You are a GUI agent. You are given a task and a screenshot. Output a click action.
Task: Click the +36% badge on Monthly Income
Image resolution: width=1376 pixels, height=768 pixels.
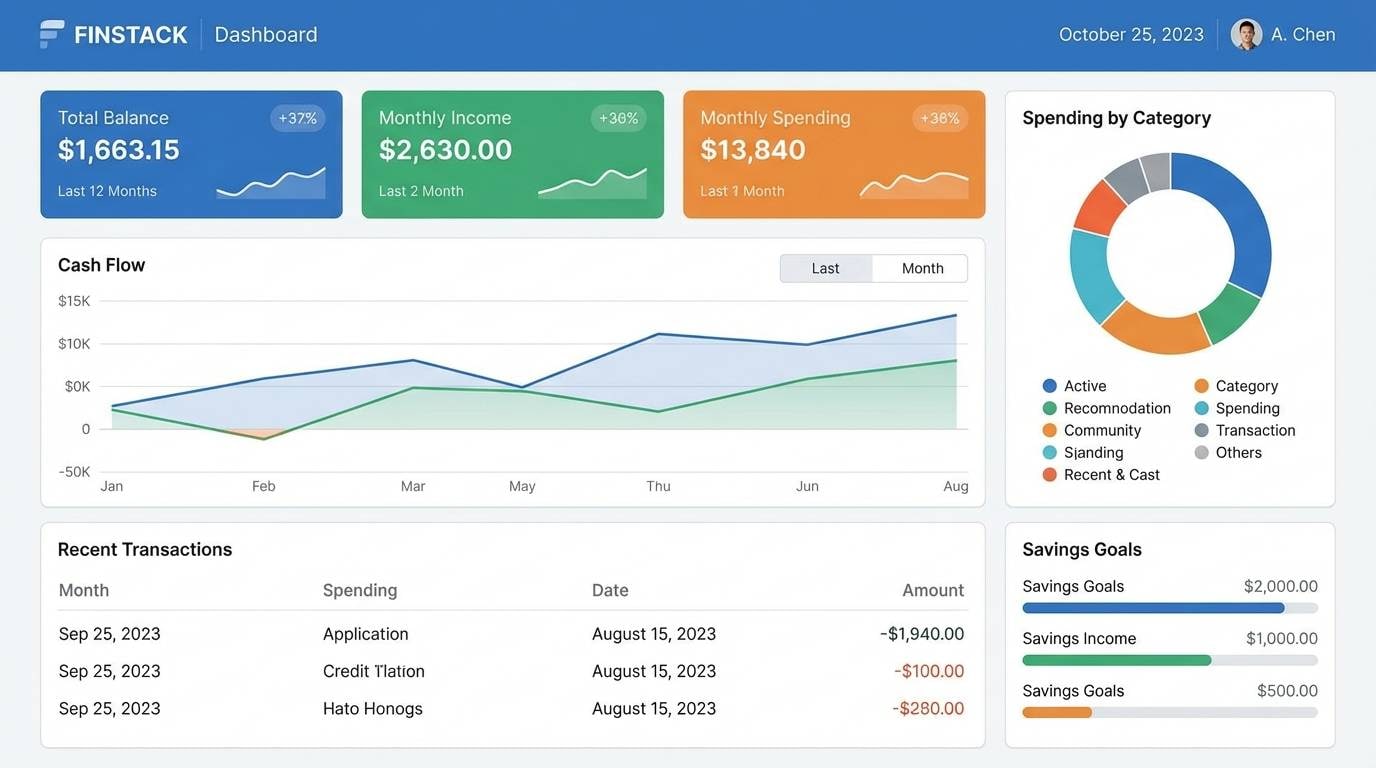618,117
